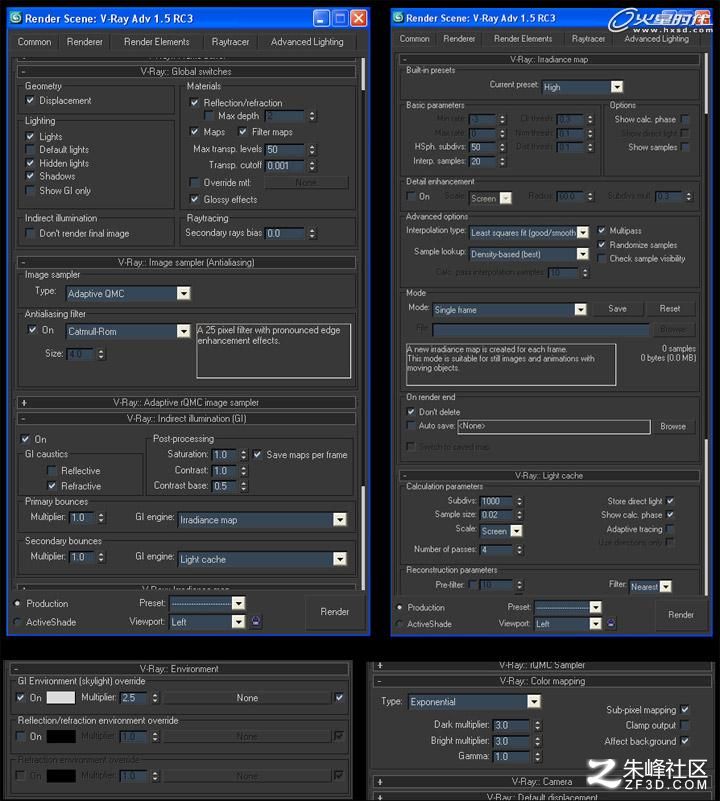Toggle Reflection/refraction checkbox

[x=194, y=103]
